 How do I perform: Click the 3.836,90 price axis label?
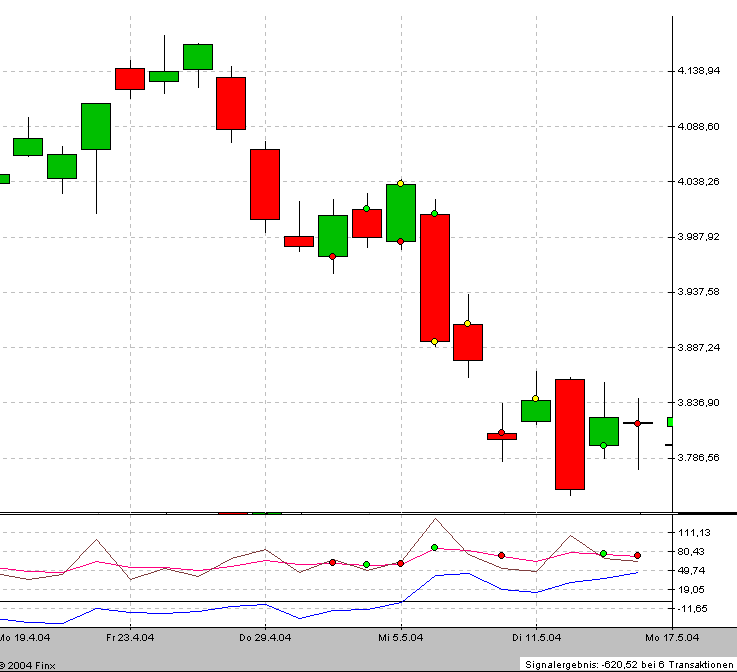698,402
